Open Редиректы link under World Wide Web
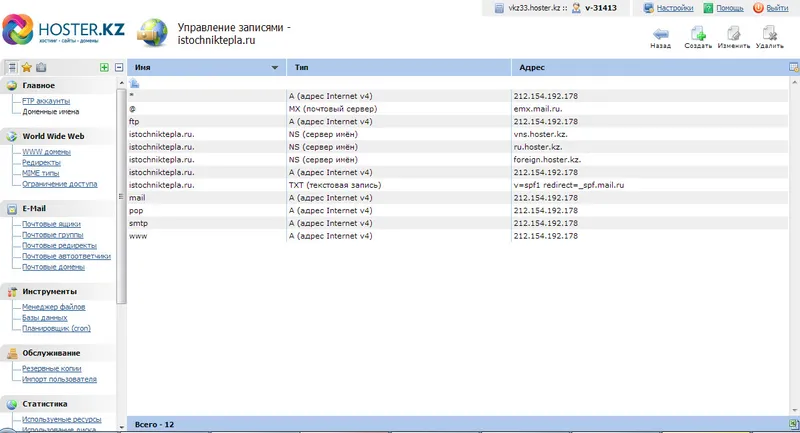This screenshot has width=800, height=433. 41,163
